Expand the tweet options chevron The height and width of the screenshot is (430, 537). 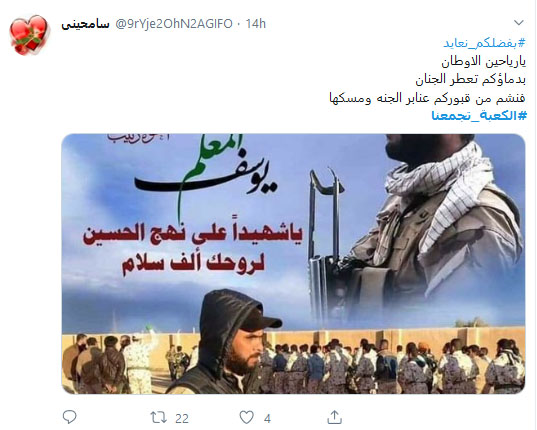click(519, 23)
